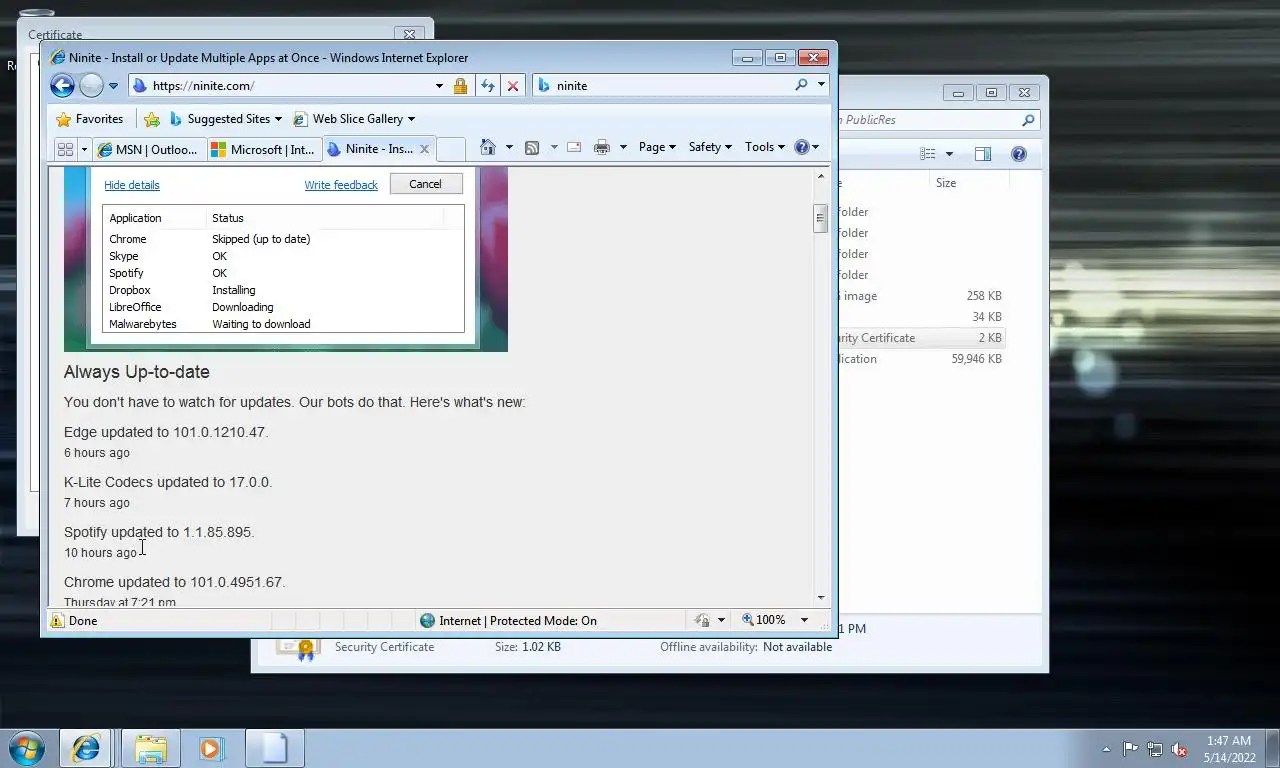Open Windows Explorer from taskbar
This screenshot has height=768, width=1280.
(150, 748)
